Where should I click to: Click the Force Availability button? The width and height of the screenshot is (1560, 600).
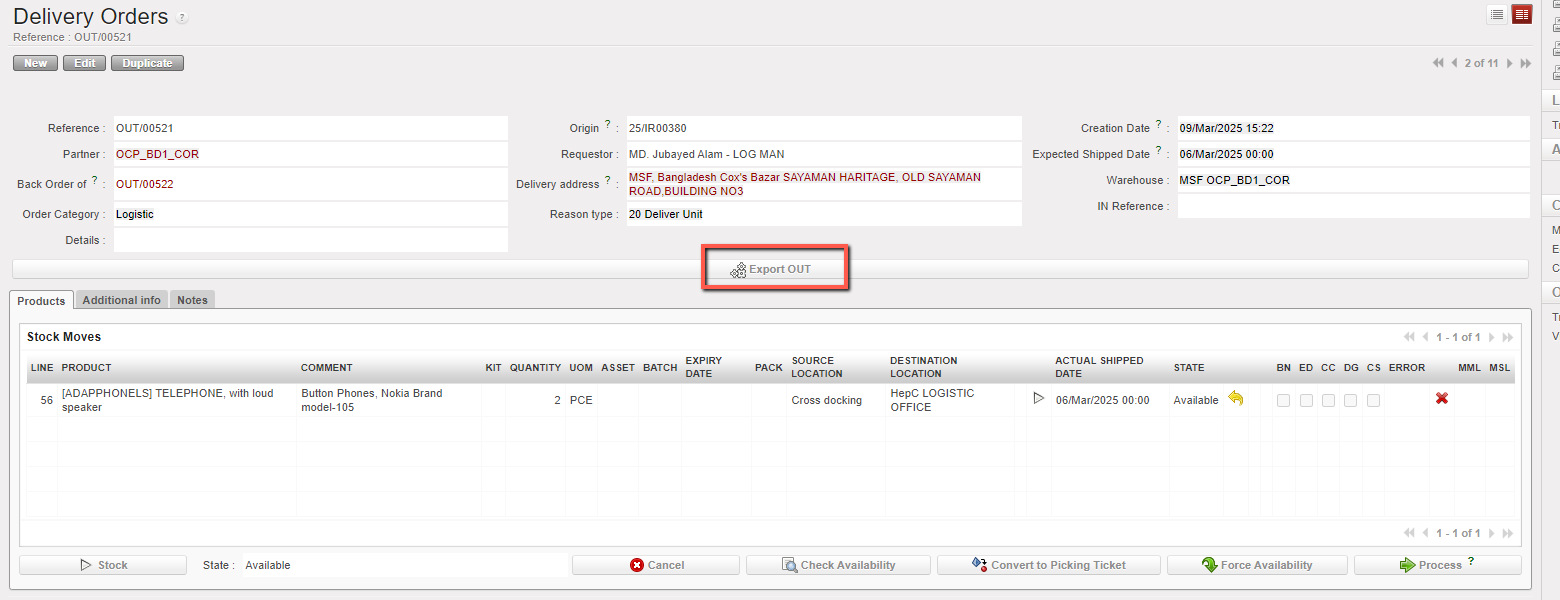coord(1256,565)
